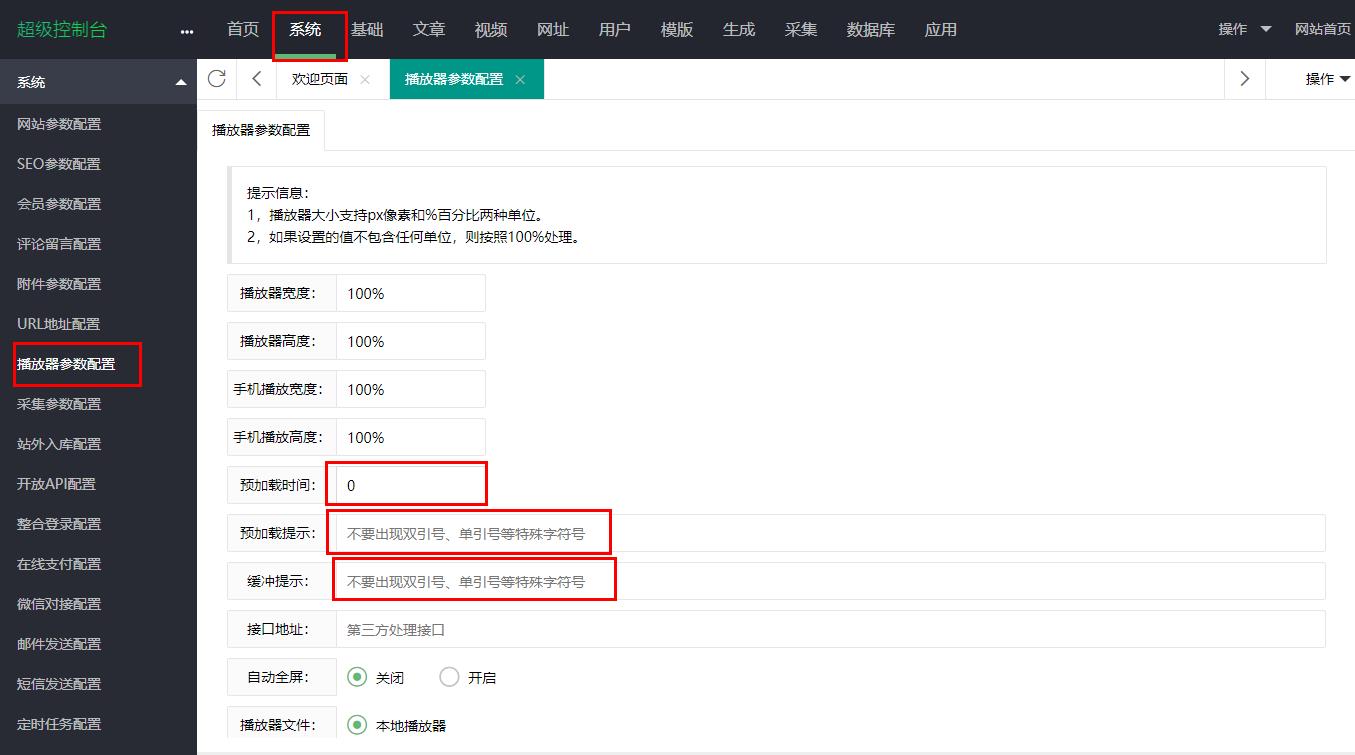This screenshot has width=1355, height=755.
Task: Close the 播放器参数配置 tab
Action: [x=520, y=80]
